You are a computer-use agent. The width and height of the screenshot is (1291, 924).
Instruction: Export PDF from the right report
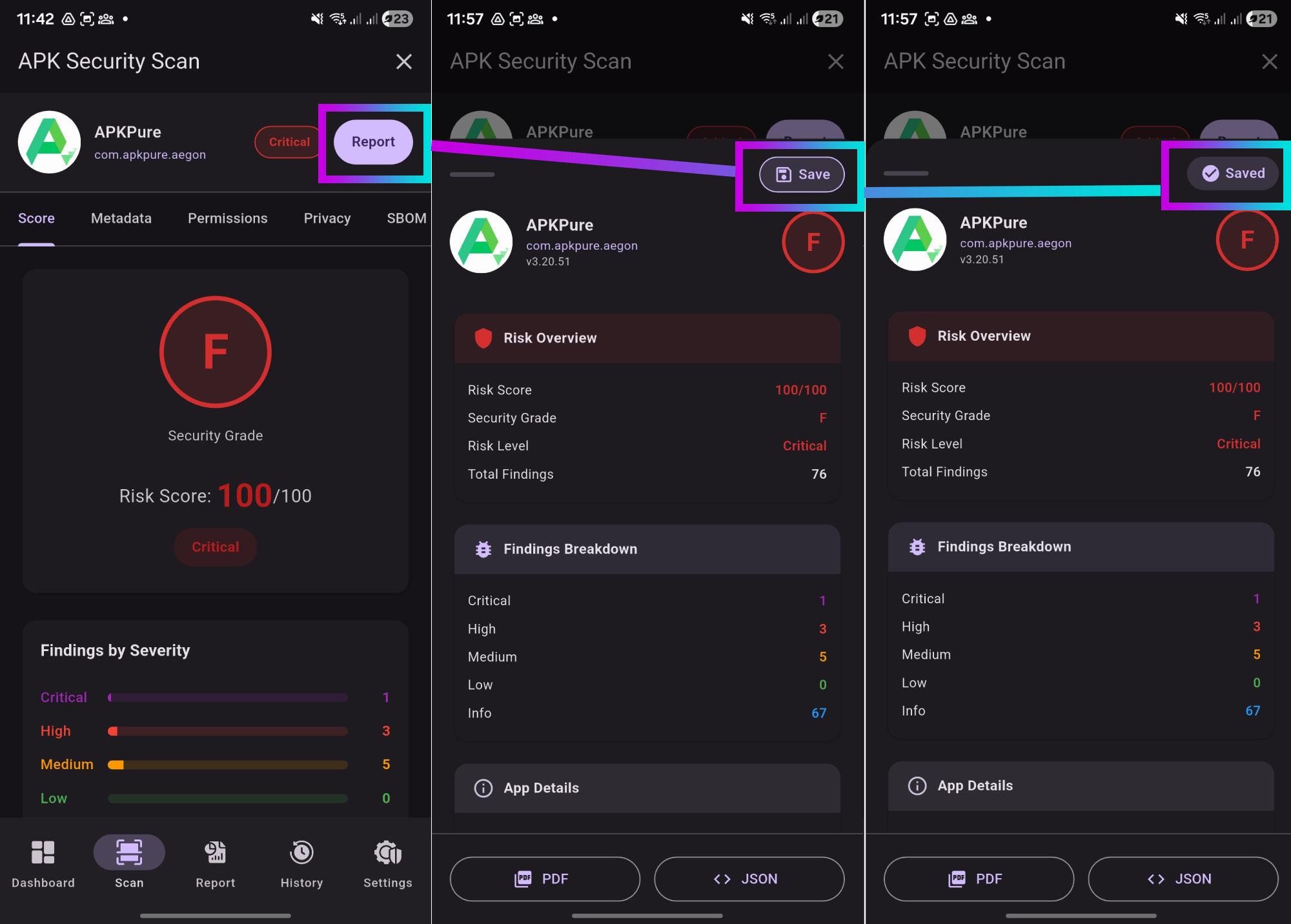click(x=979, y=879)
